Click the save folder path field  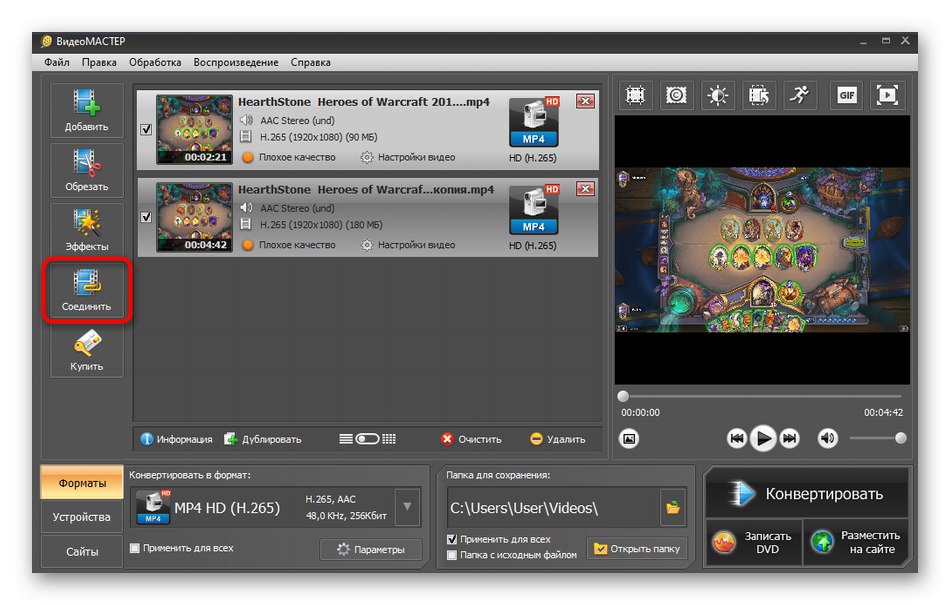553,508
